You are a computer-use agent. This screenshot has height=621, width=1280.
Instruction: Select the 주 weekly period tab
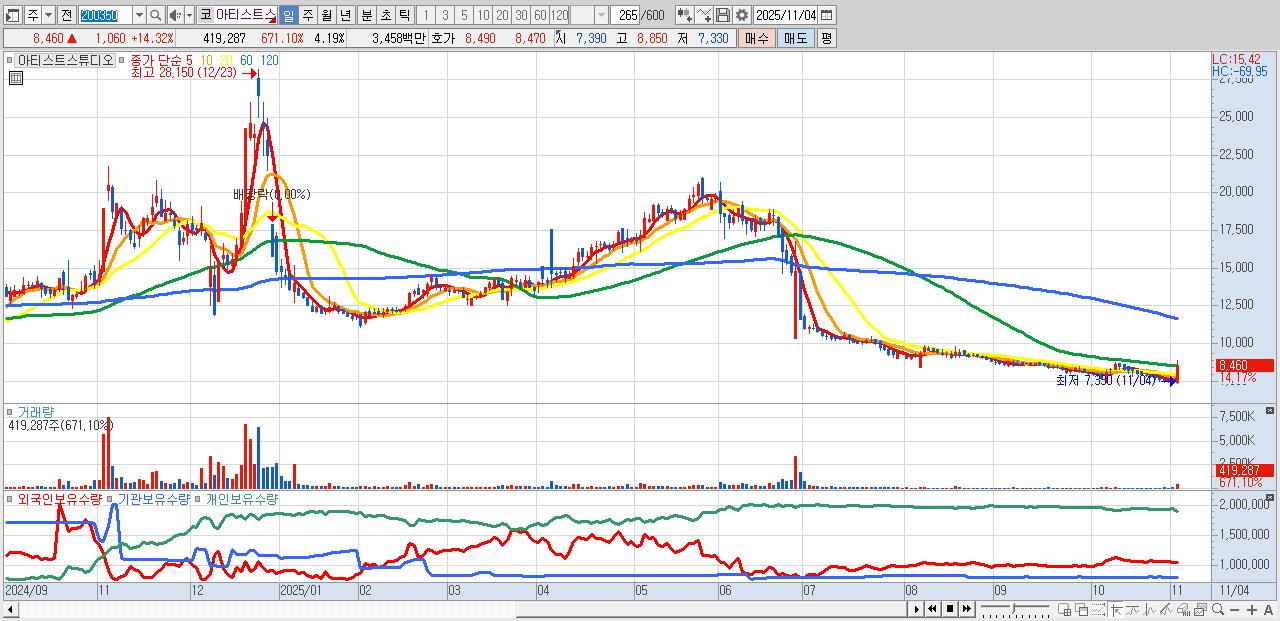click(307, 15)
